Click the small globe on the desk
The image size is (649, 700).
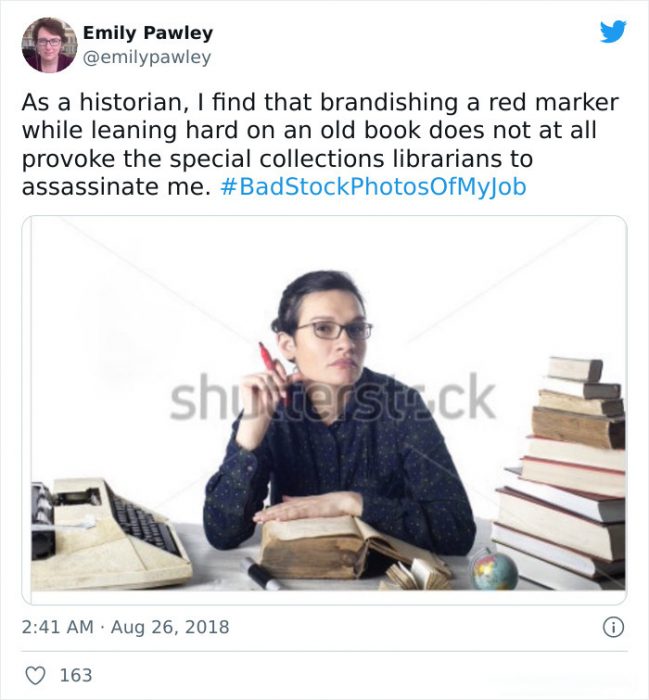493,569
